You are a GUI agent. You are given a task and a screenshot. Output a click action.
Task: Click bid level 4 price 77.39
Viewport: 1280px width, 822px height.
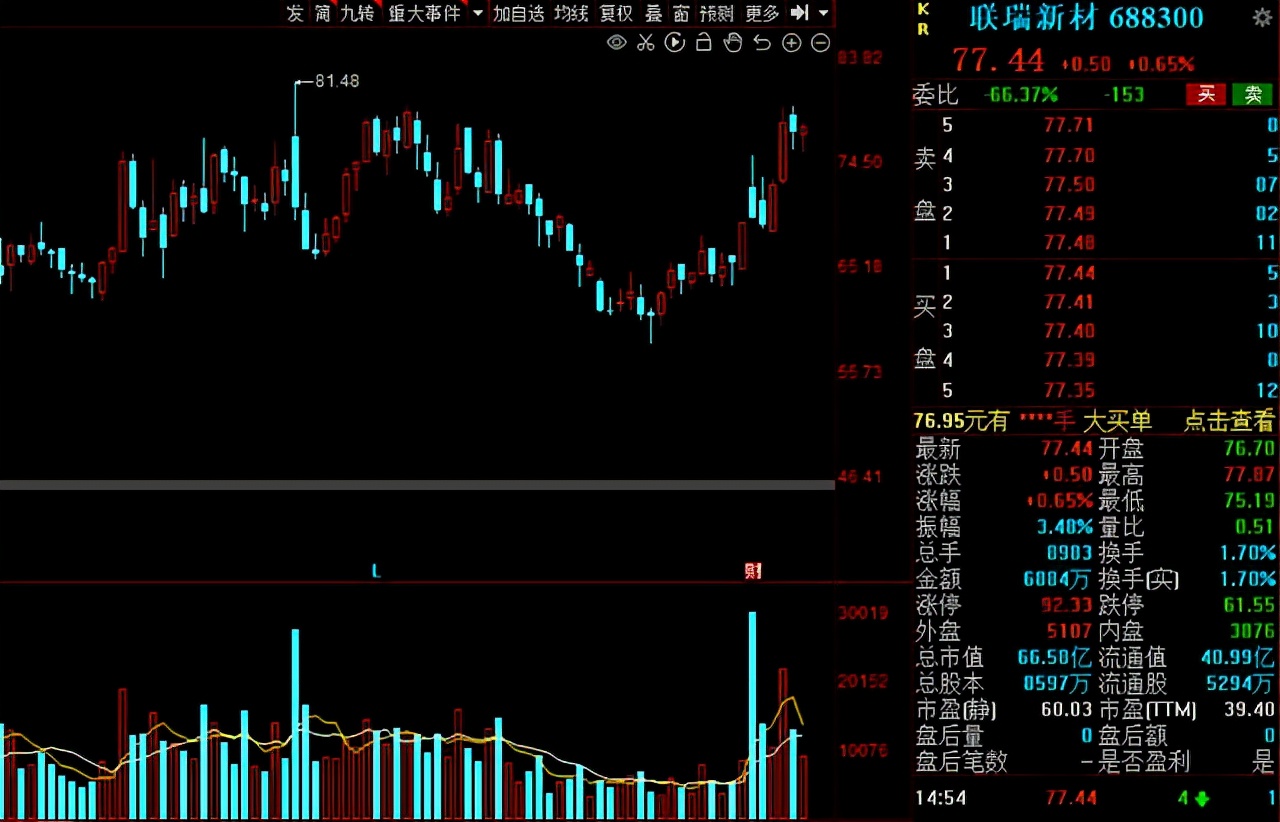point(1069,360)
